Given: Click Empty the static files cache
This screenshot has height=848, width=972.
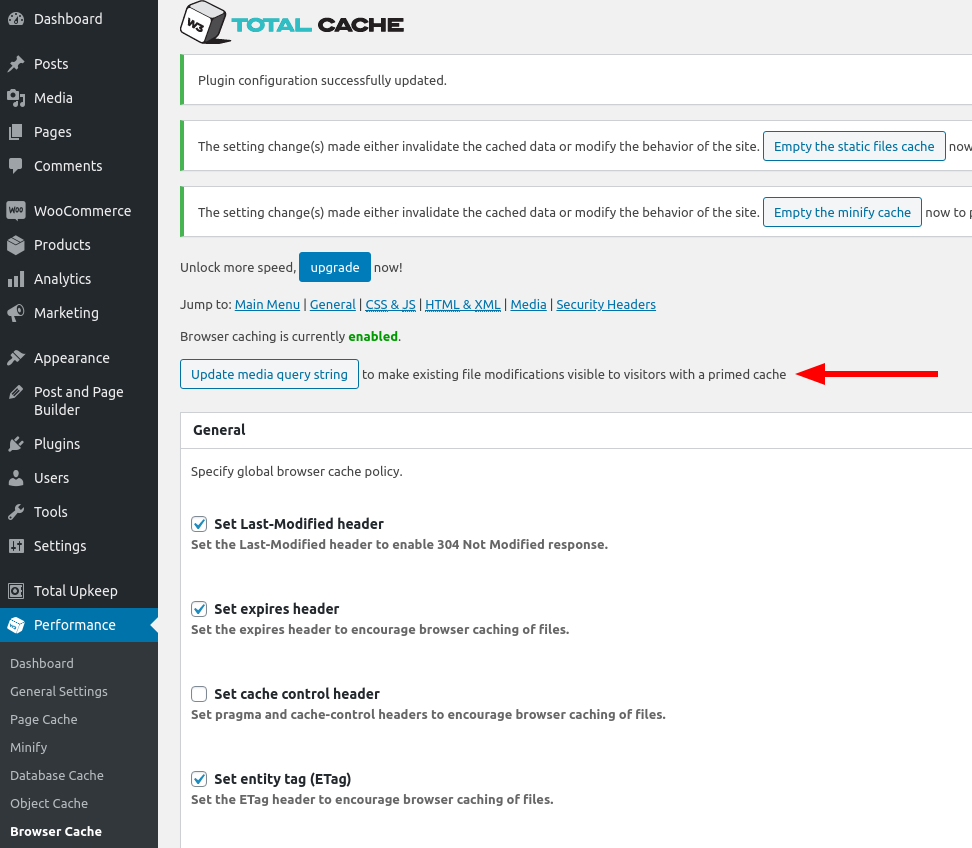Looking at the screenshot, I should 854,146.
